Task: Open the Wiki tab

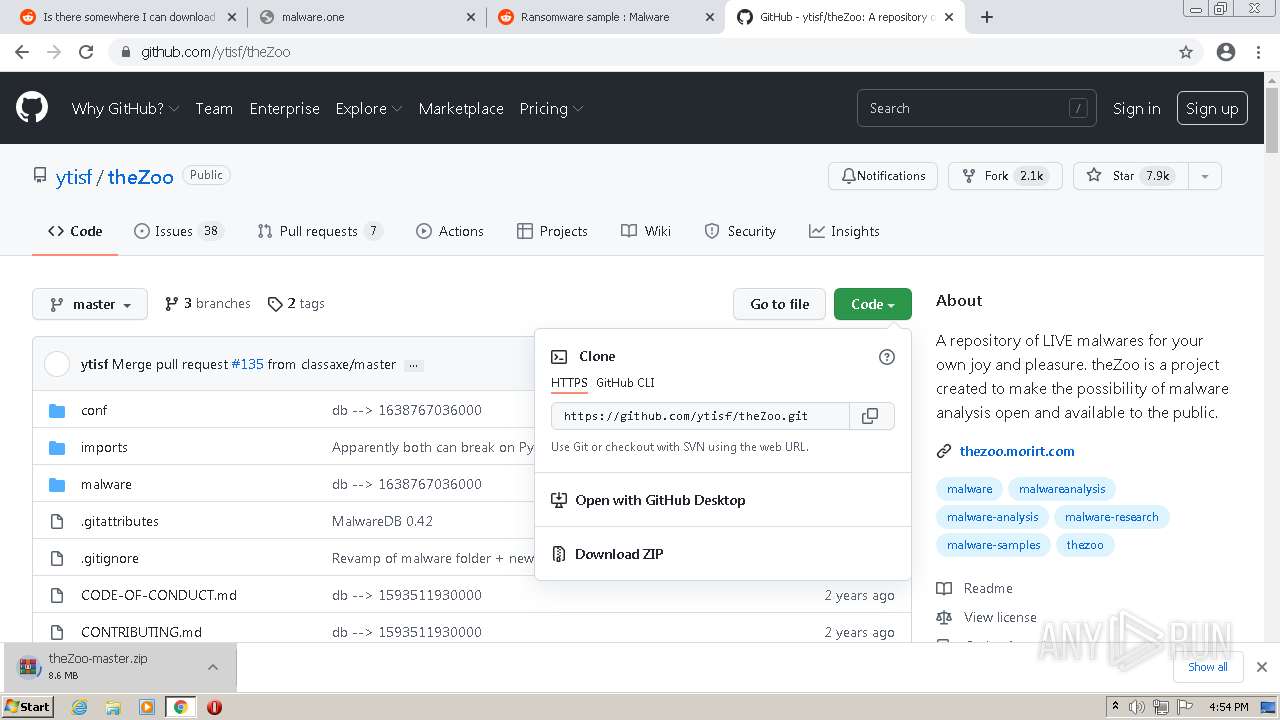Action: (646, 231)
